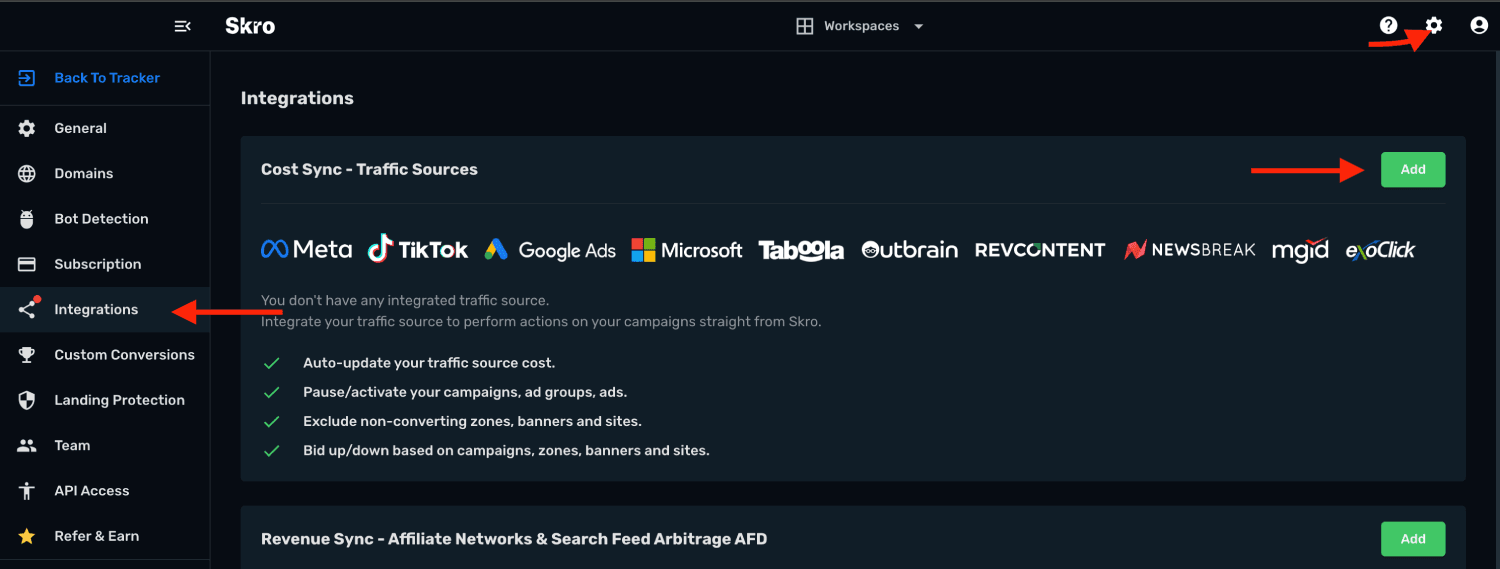The height and width of the screenshot is (569, 1500).
Task: Click the Landing Protection shield icon
Action: [27, 400]
